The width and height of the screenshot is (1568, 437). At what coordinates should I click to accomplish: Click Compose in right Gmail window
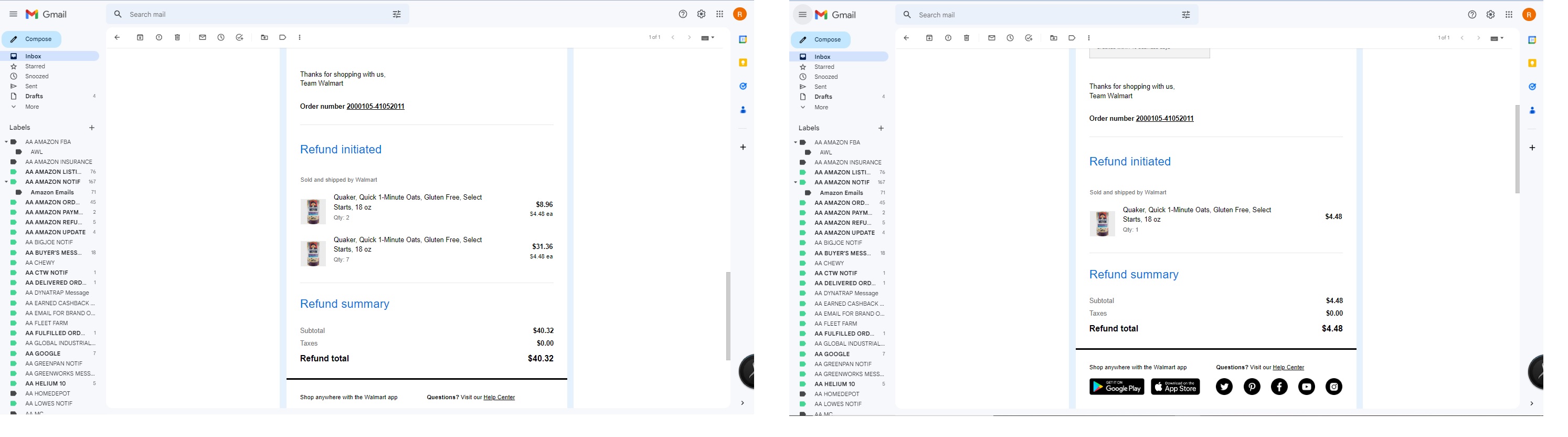tap(821, 39)
